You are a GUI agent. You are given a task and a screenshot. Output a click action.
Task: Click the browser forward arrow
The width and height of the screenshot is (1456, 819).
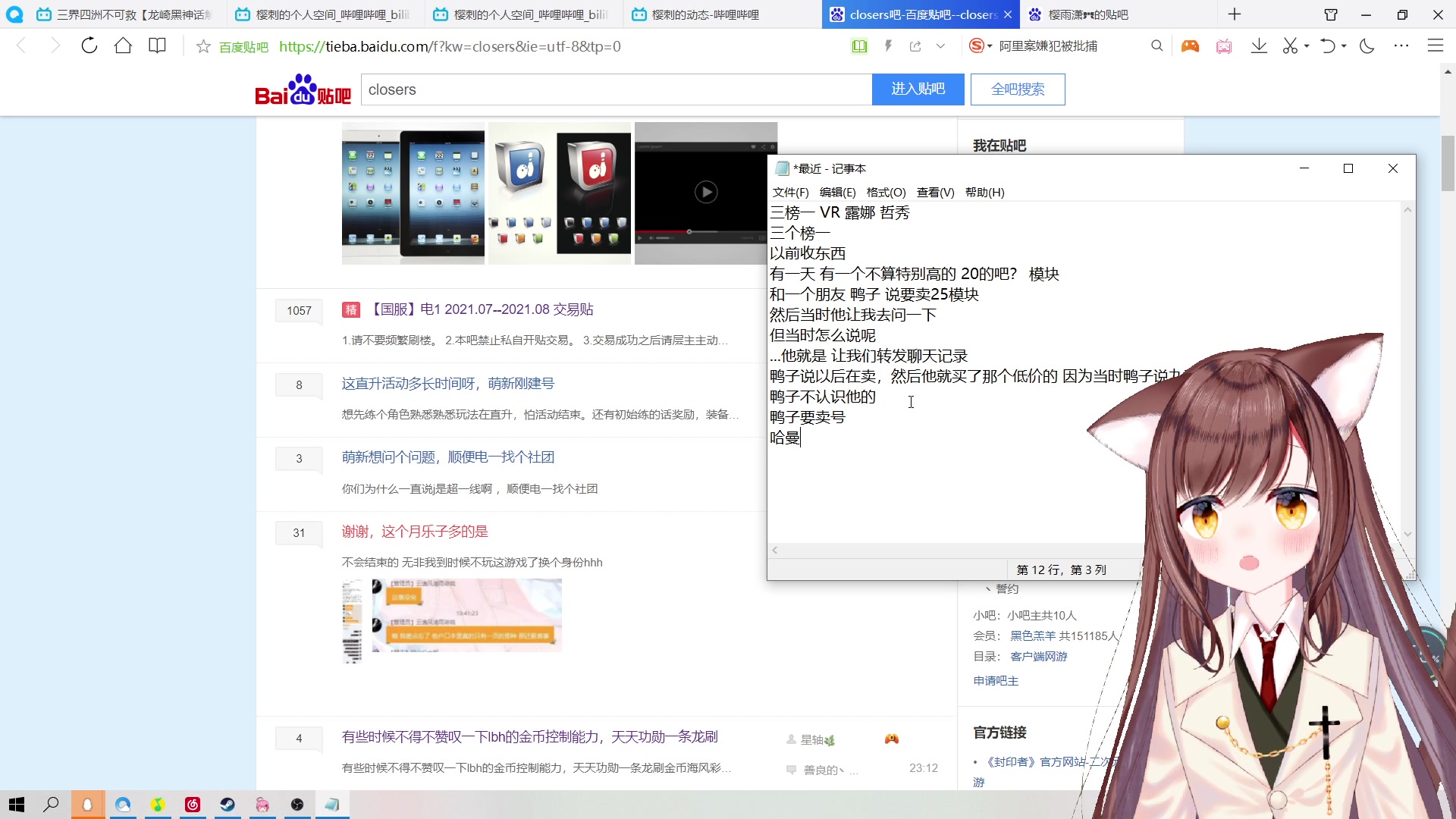(x=55, y=46)
